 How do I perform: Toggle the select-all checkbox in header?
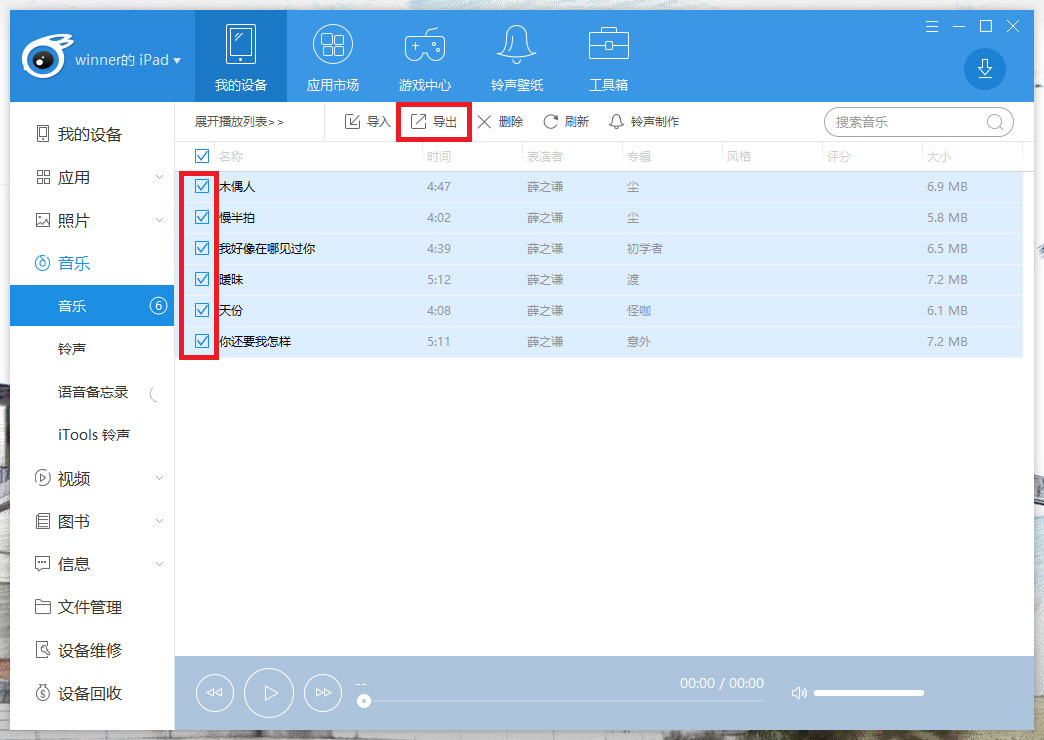click(x=202, y=156)
